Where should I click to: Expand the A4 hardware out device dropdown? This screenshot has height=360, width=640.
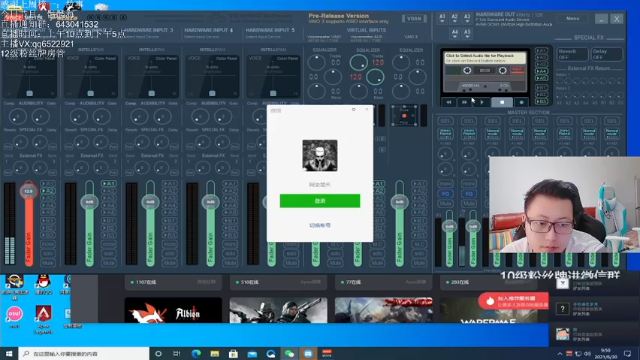click(x=455, y=33)
